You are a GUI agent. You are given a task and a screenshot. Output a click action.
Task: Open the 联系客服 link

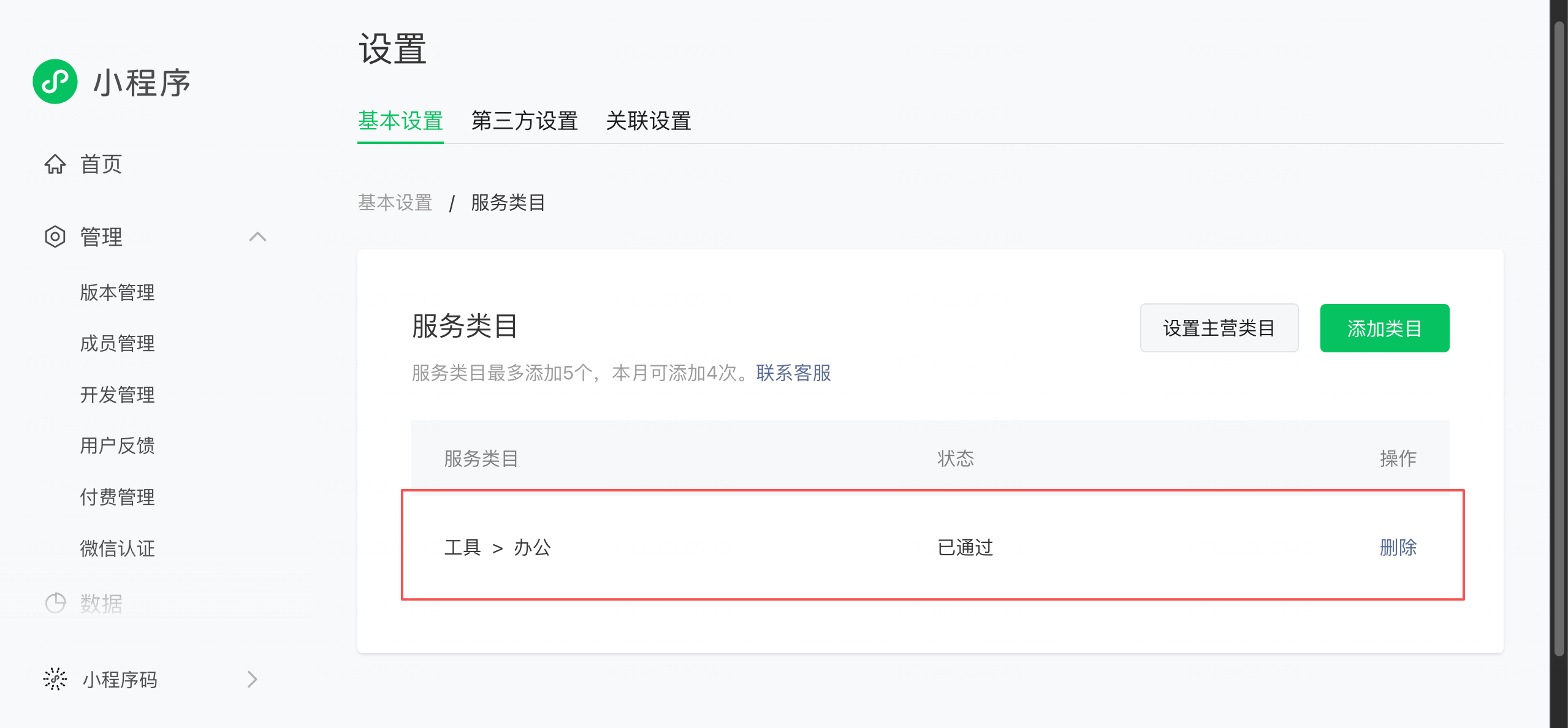(x=793, y=373)
